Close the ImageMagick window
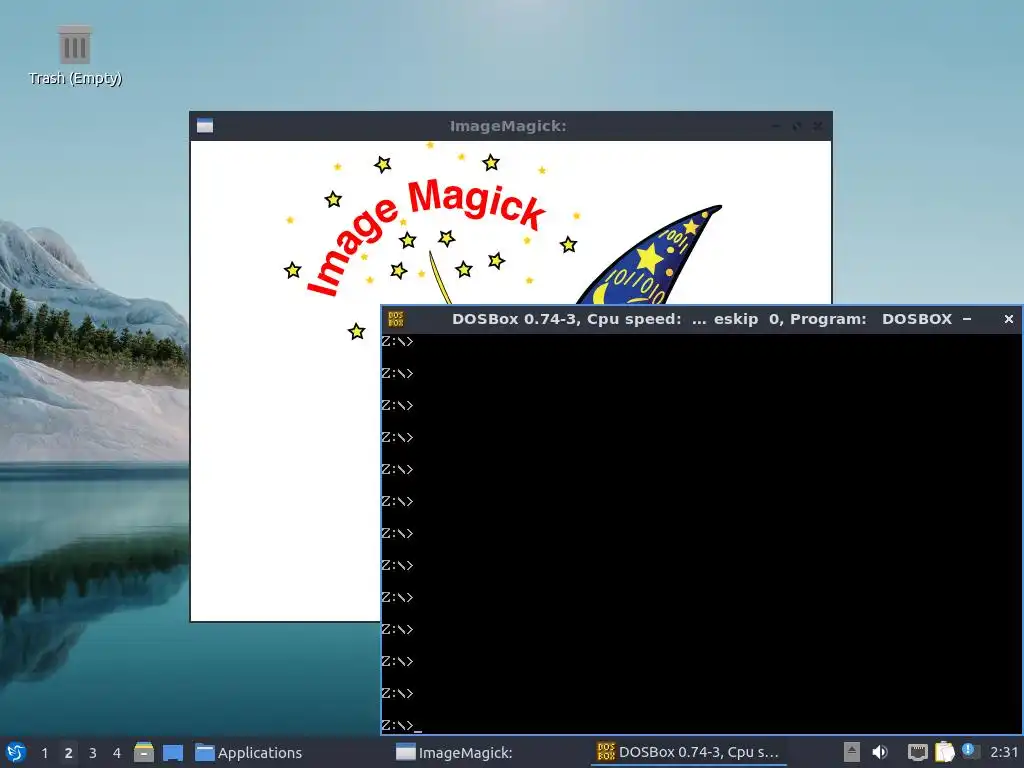The image size is (1024, 768). (817, 126)
